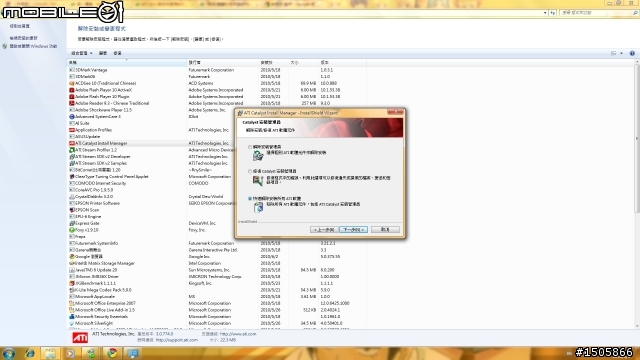640x360 pixels.
Task: Open Windows Media Player from the taskbar
Action: (x=71, y=353)
